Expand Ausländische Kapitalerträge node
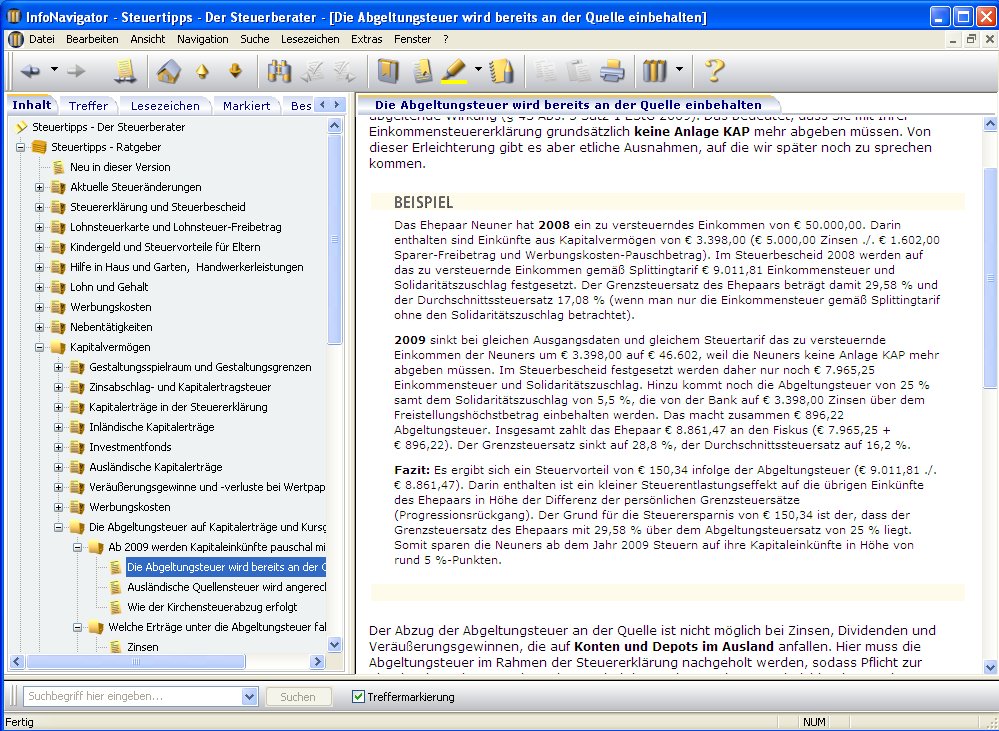Screen dimensions: 999x731 point(59,467)
